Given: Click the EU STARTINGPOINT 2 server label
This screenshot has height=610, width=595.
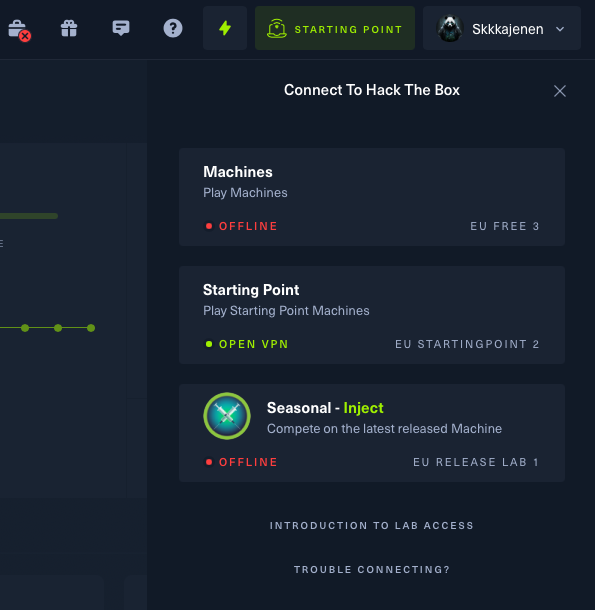Looking at the screenshot, I should pyautogui.click(x=467, y=344).
